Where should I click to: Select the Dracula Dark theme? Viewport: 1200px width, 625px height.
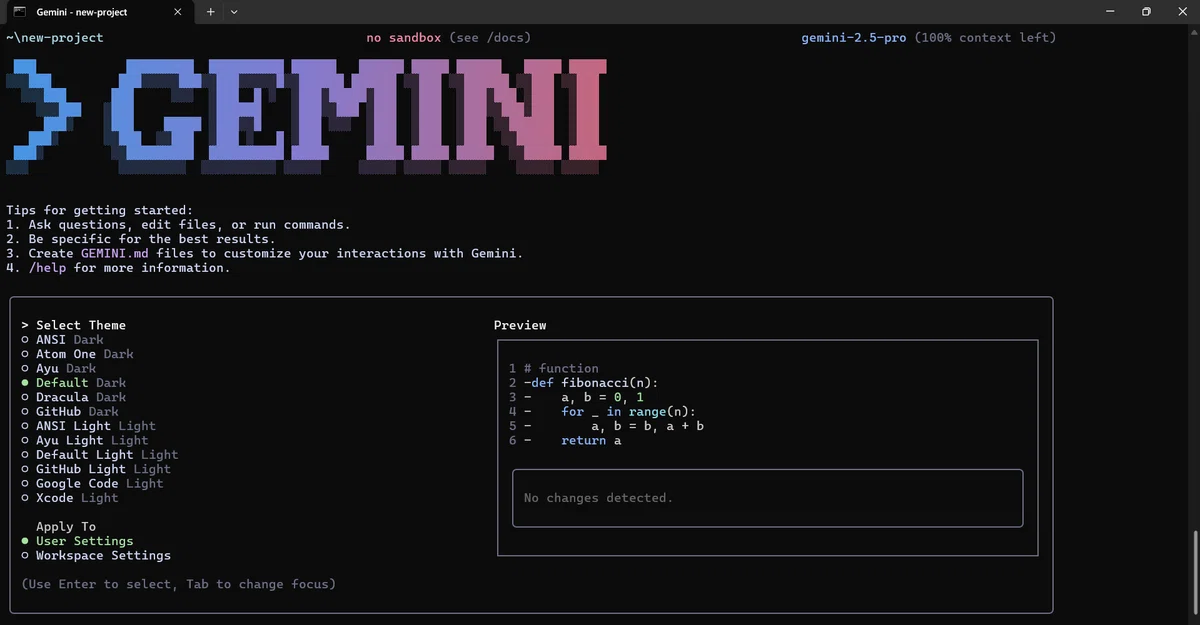(x=73, y=397)
